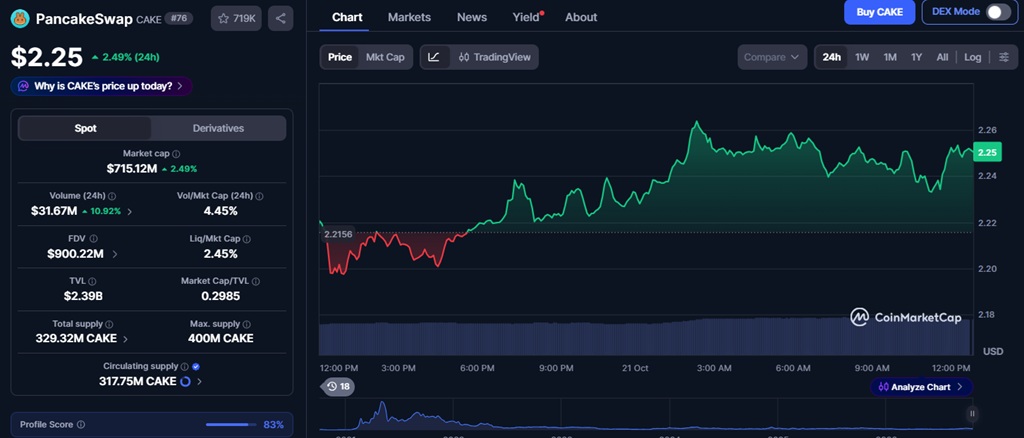The width and height of the screenshot is (1024, 438).
Task: Open the About tab
Action: tap(581, 17)
